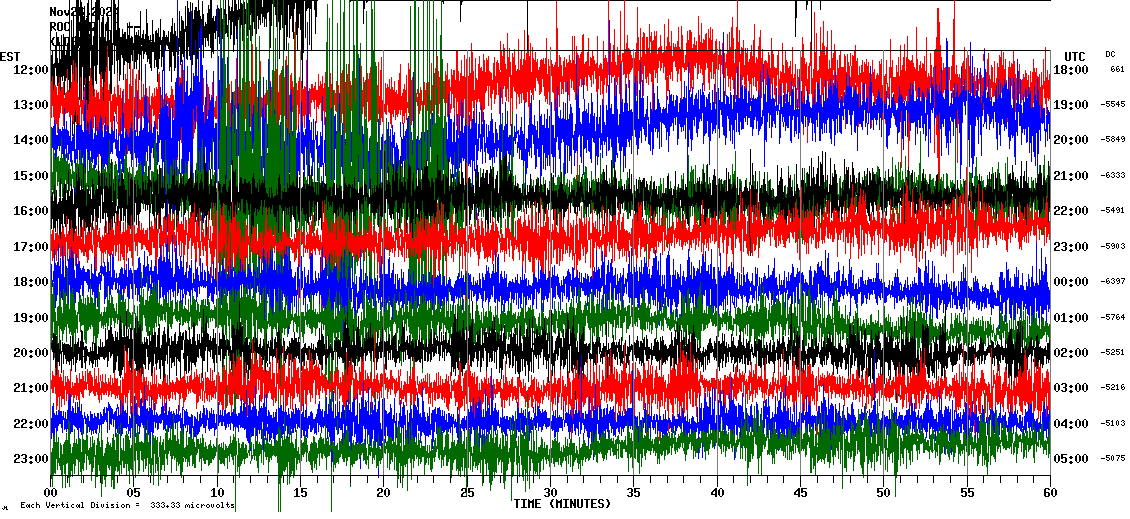Select the 00:00 UTC time label
Viewport: 1130px width, 519px height.
(x=1072, y=282)
